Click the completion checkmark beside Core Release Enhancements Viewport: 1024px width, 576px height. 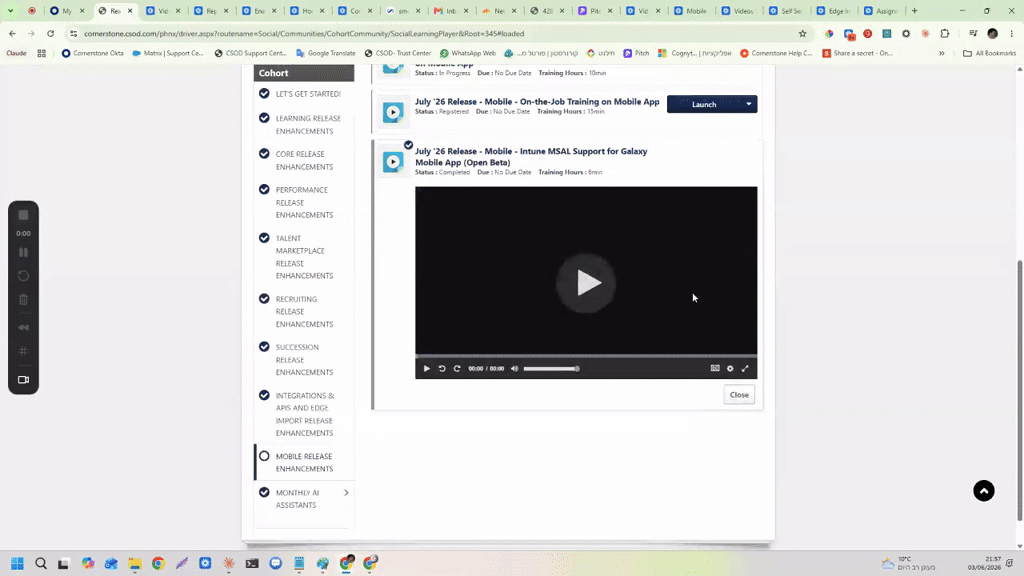264,153
